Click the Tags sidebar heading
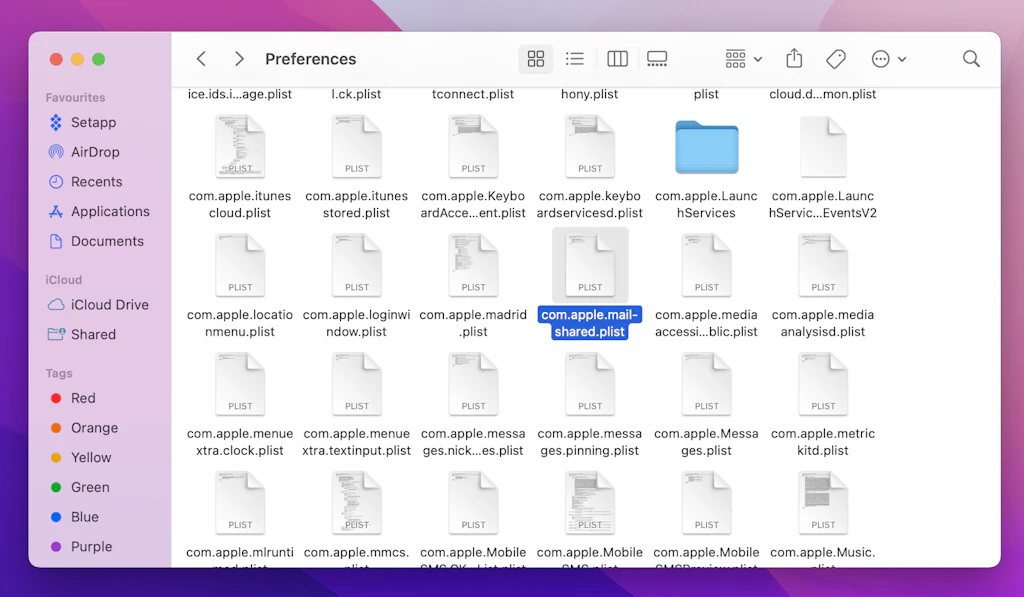Viewport: 1024px width, 597px height. click(59, 373)
